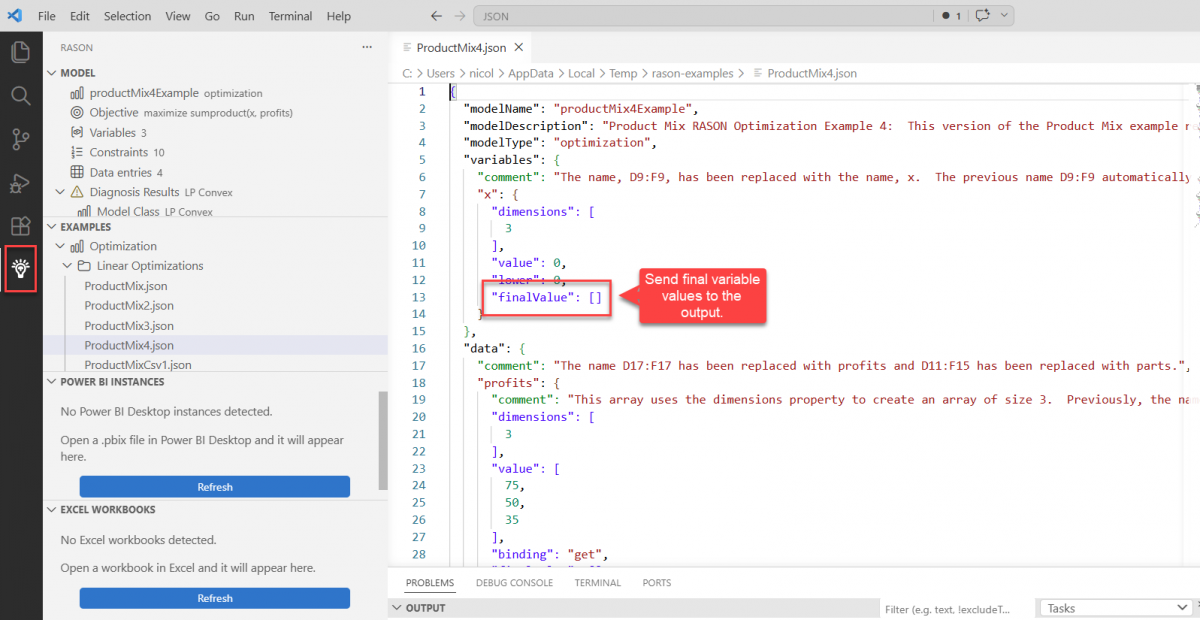Screen dimensions: 1200x620
Task: Open the Run menu
Action: (244, 16)
